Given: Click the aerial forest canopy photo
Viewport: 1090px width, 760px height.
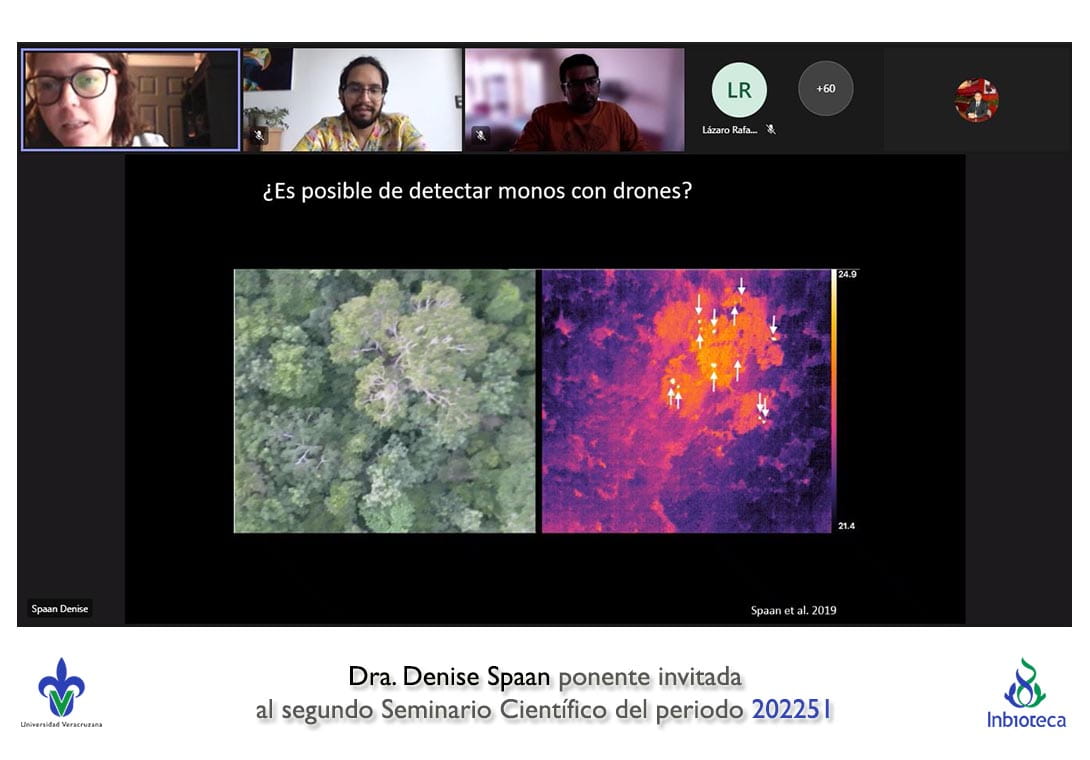Looking at the screenshot, I should point(385,400).
